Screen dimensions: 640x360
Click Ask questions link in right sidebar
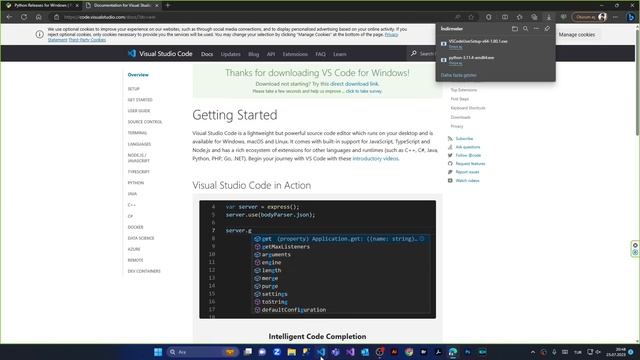coord(468,147)
